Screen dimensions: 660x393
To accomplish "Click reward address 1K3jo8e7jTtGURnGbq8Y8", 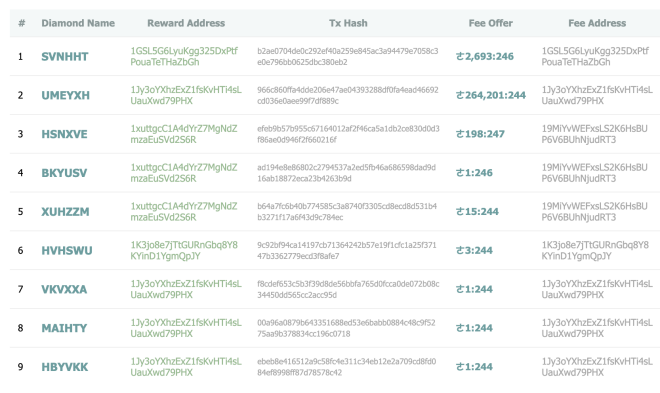I will (184, 251).
